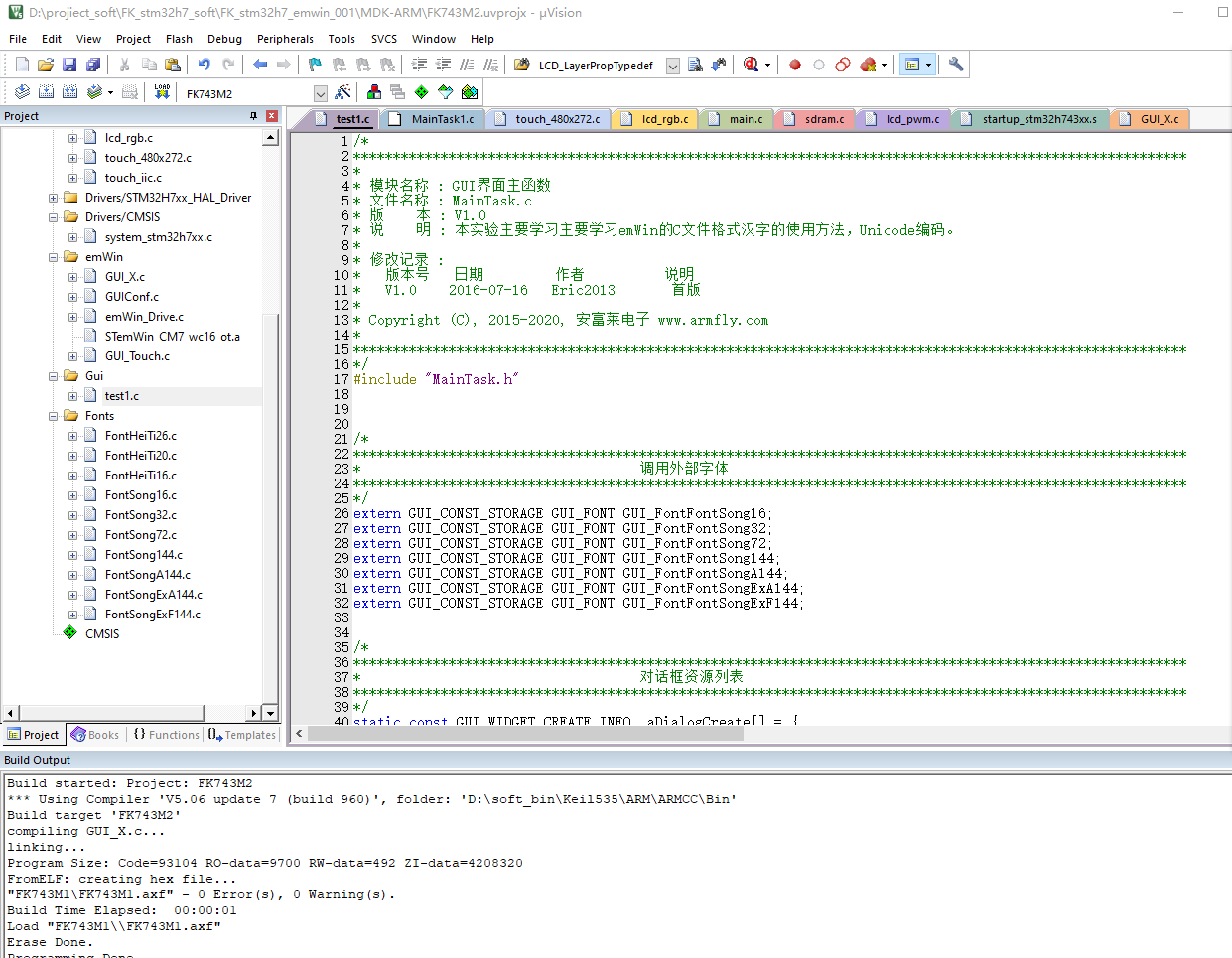Open the Pack Installer icon
This screenshot has height=958, width=1232.
point(470,92)
